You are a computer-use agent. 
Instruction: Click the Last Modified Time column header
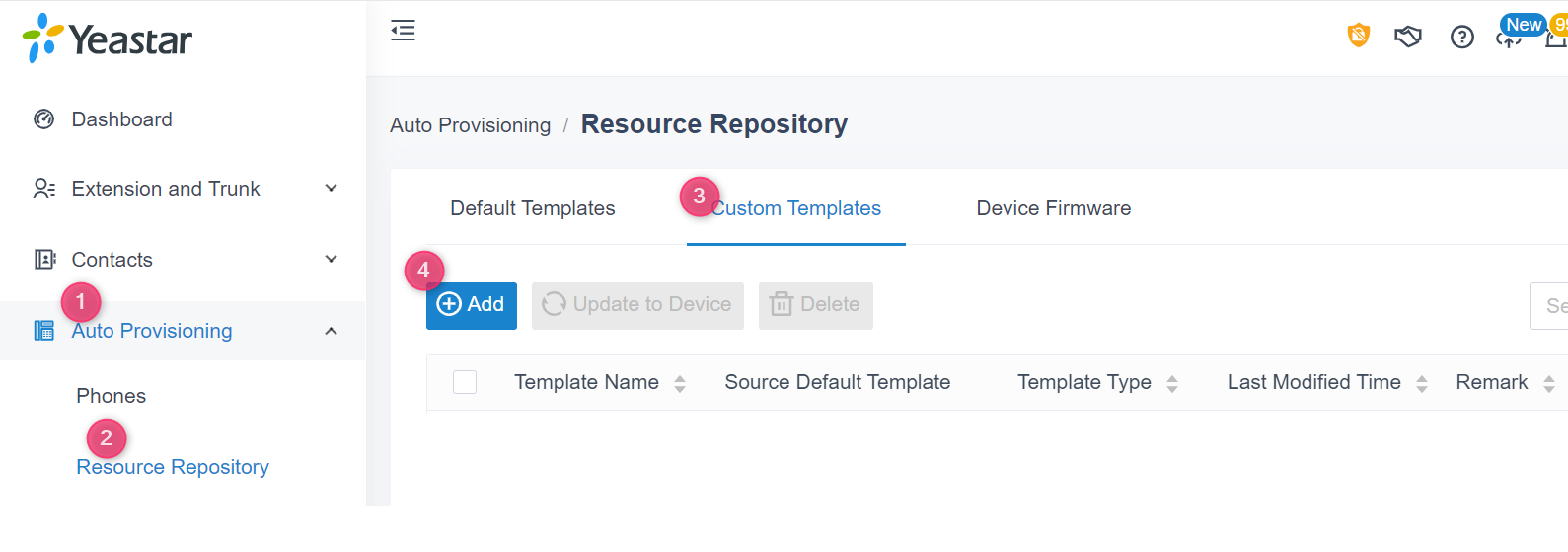[1314, 382]
